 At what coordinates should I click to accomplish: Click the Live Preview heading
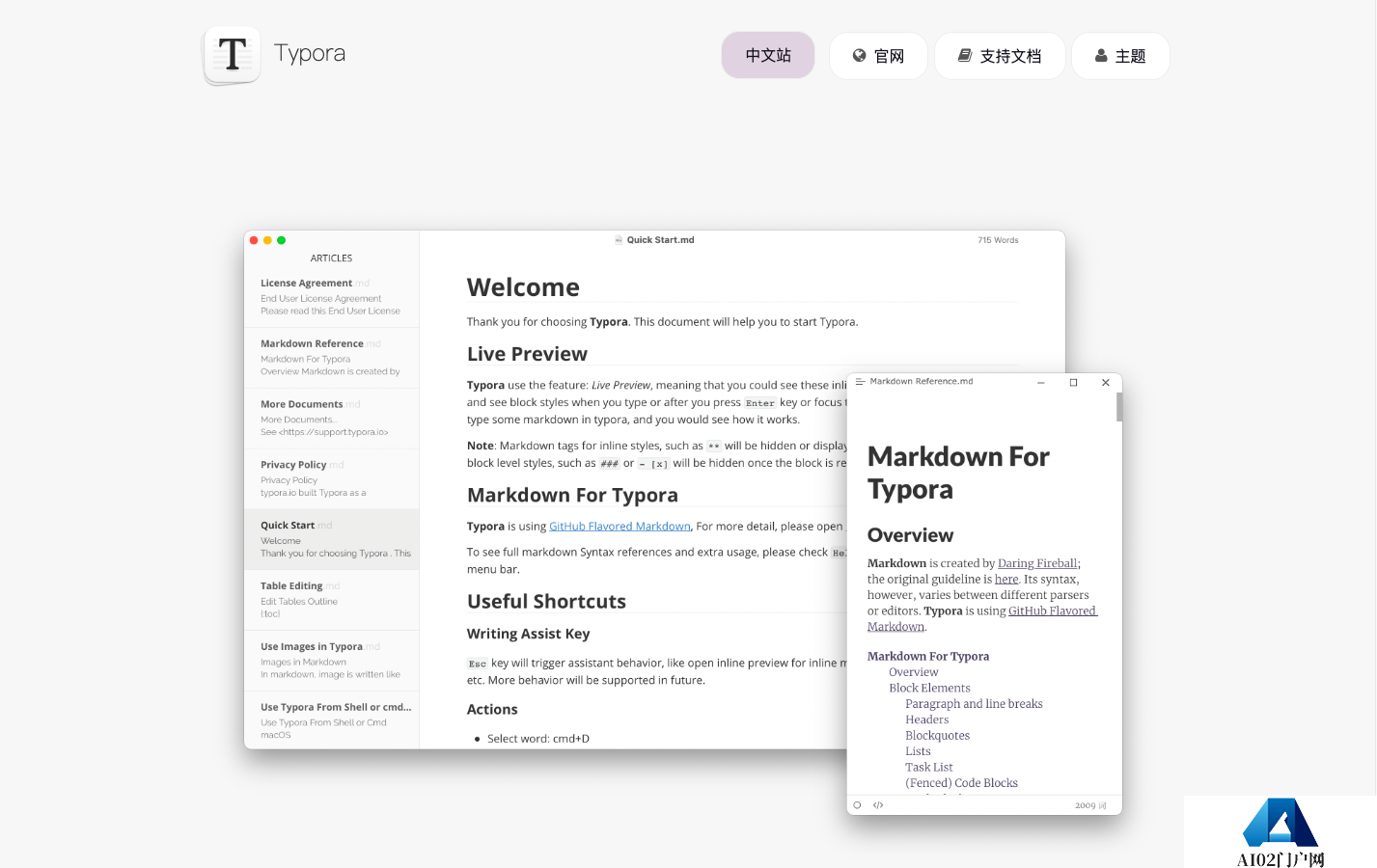527,354
